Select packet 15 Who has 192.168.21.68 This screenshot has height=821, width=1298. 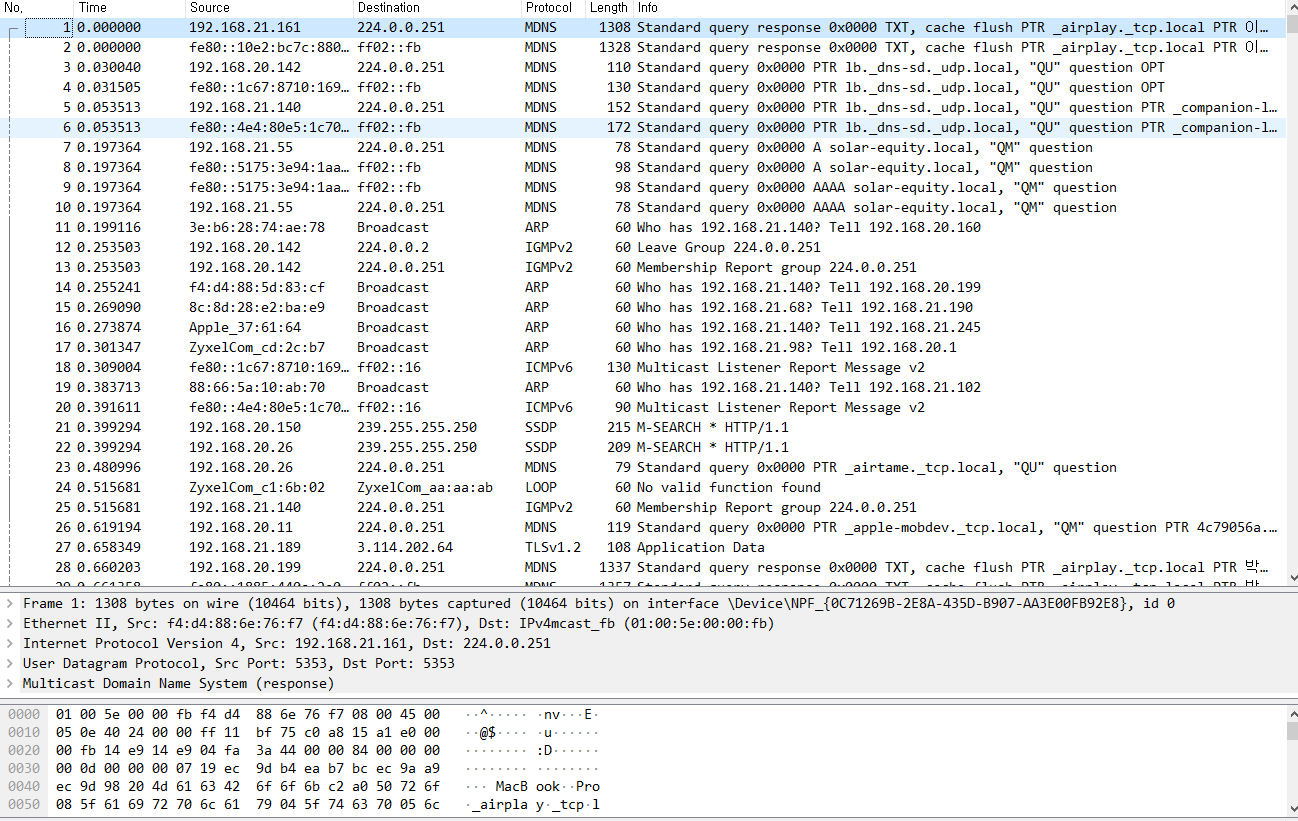[643, 307]
